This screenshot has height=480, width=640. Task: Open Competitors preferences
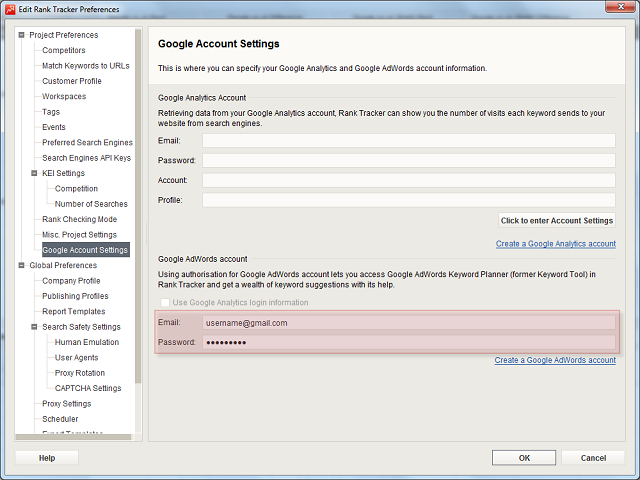point(64,50)
